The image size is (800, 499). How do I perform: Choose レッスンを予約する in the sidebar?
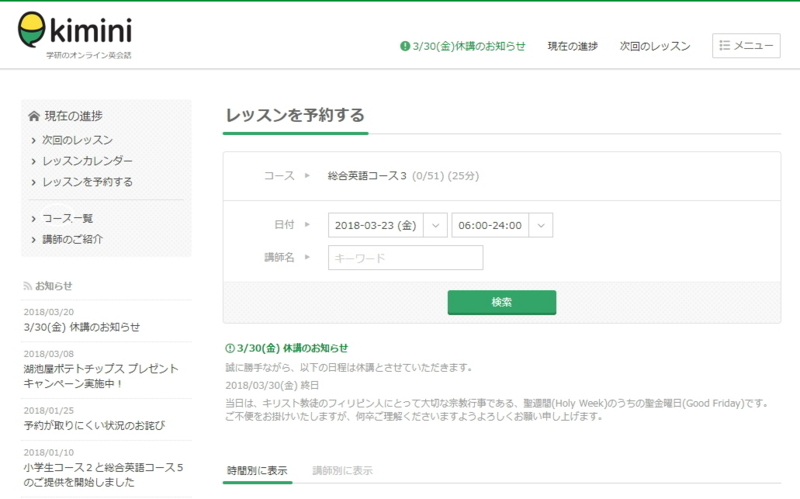click(87, 182)
